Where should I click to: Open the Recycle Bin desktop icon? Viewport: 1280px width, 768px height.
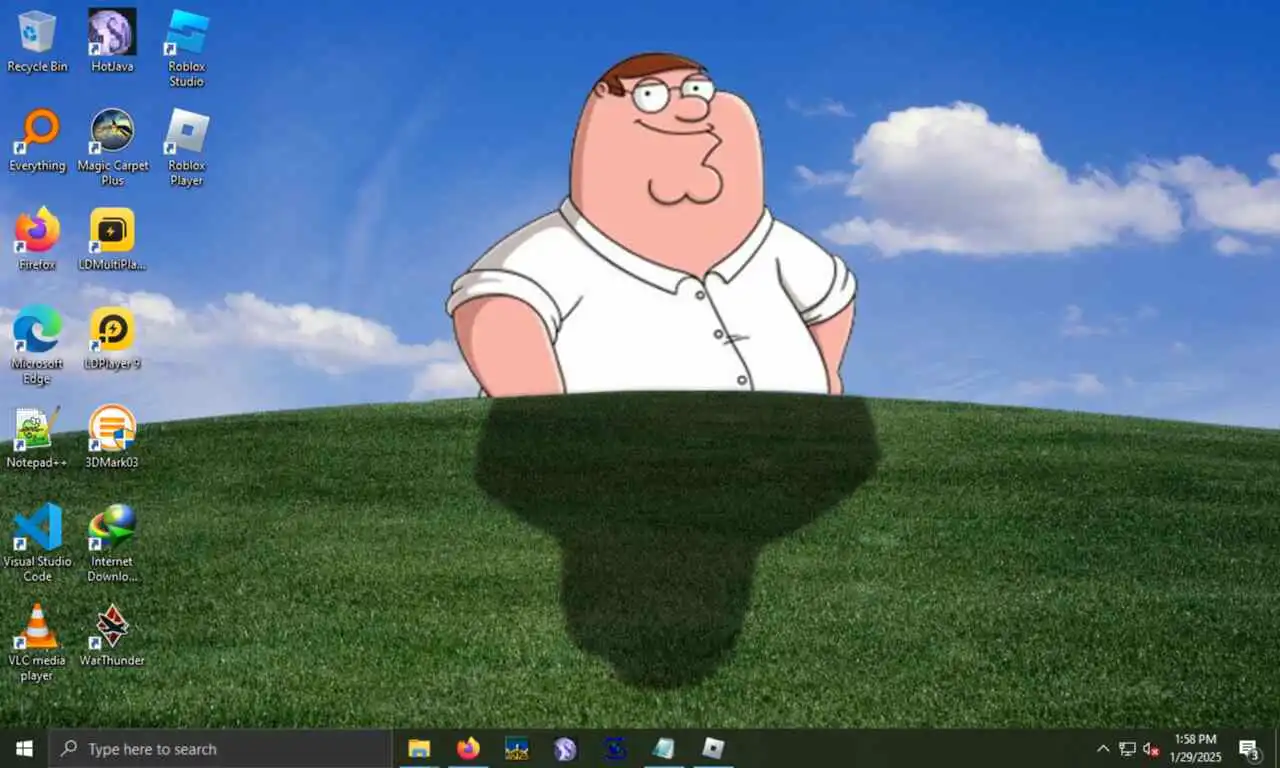point(37,41)
